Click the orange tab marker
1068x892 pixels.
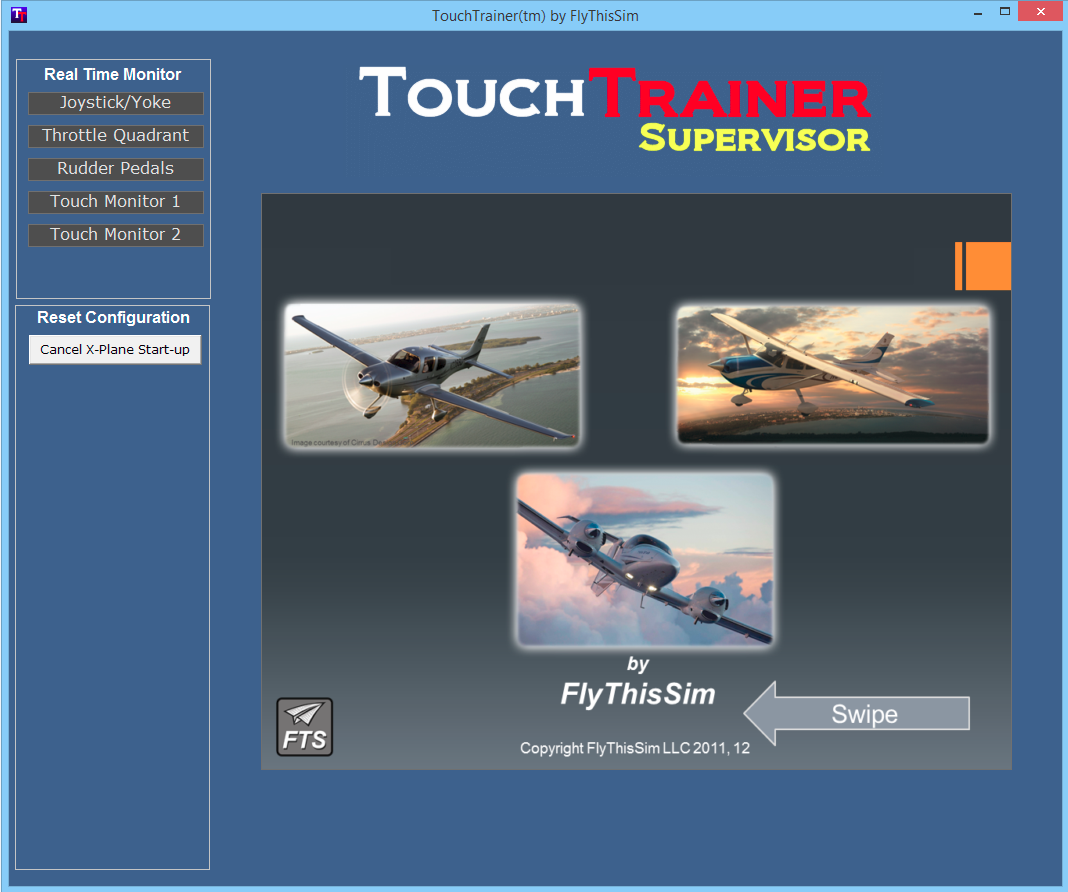(x=983, y=266)
